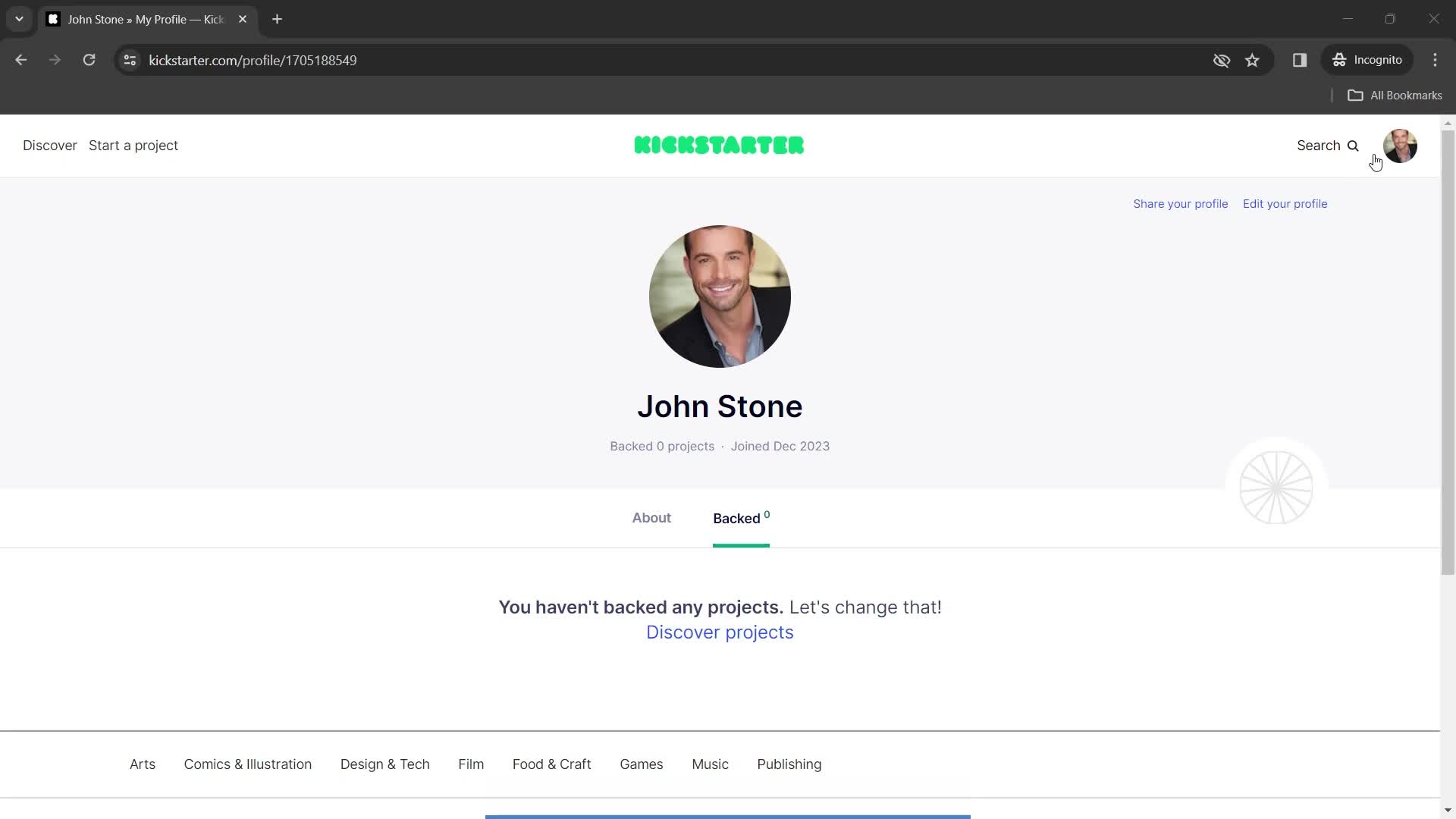Click the user profile avatar icon
This screenshot has height=819, width=1456.
point(1400,145)
